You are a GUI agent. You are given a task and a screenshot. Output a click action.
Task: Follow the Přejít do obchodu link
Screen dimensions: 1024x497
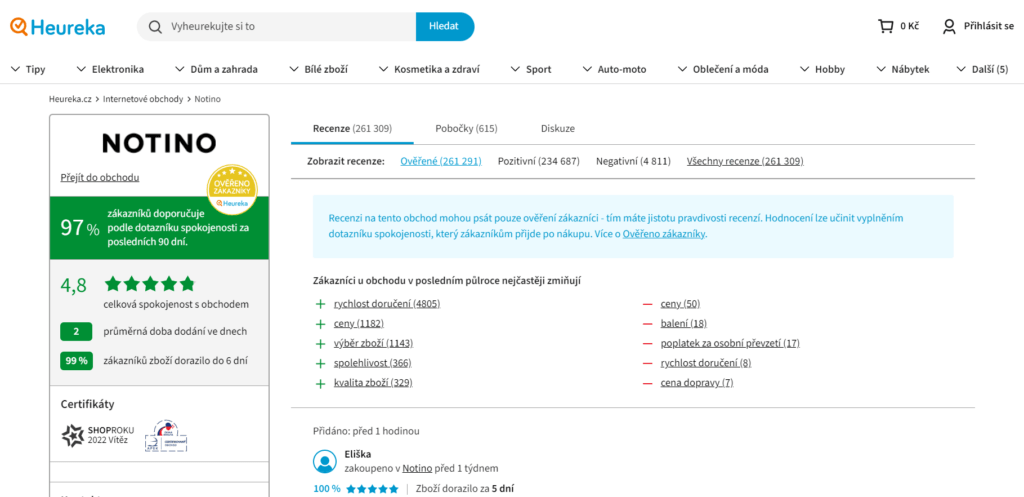pyautogui.click(x=99, y=177)
